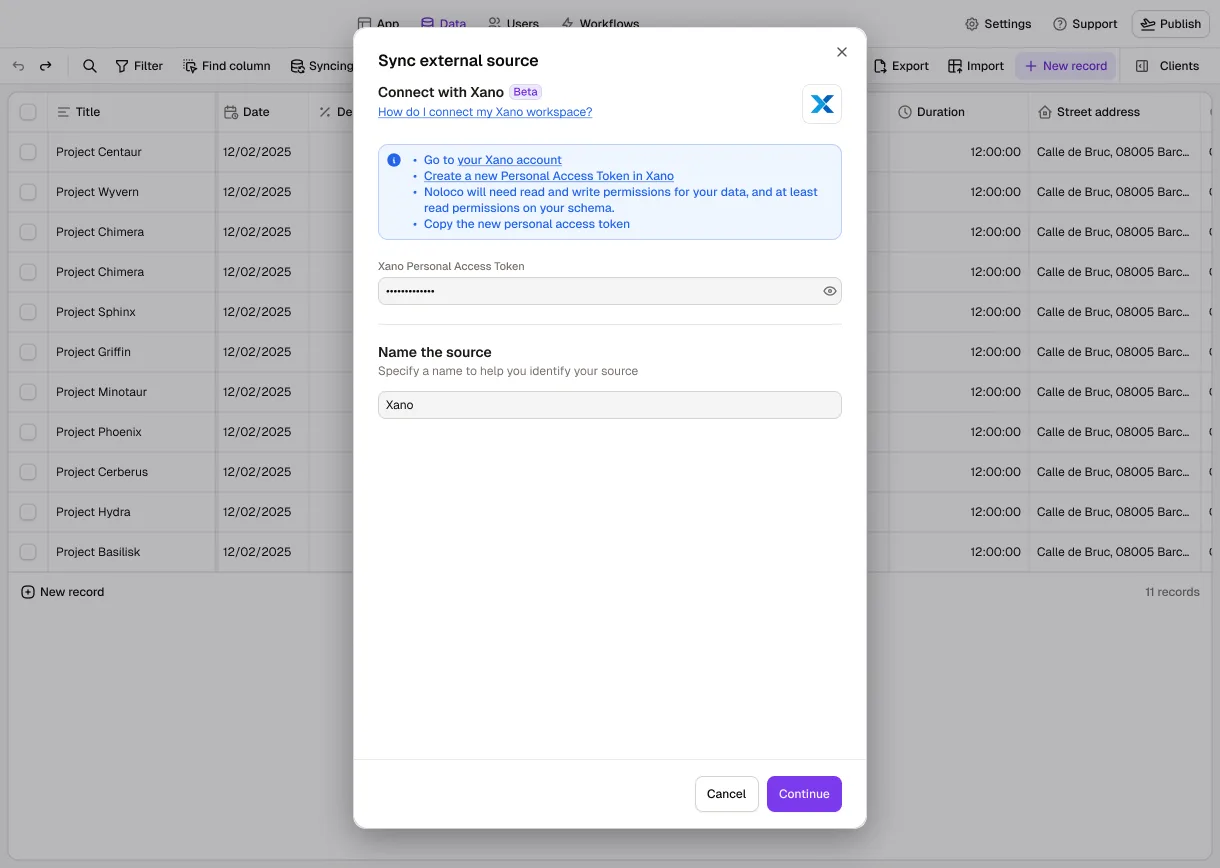Viewport: 1220px width, 868px height.
Task: Click the Project Minotaur title cell
Action: 131,392
